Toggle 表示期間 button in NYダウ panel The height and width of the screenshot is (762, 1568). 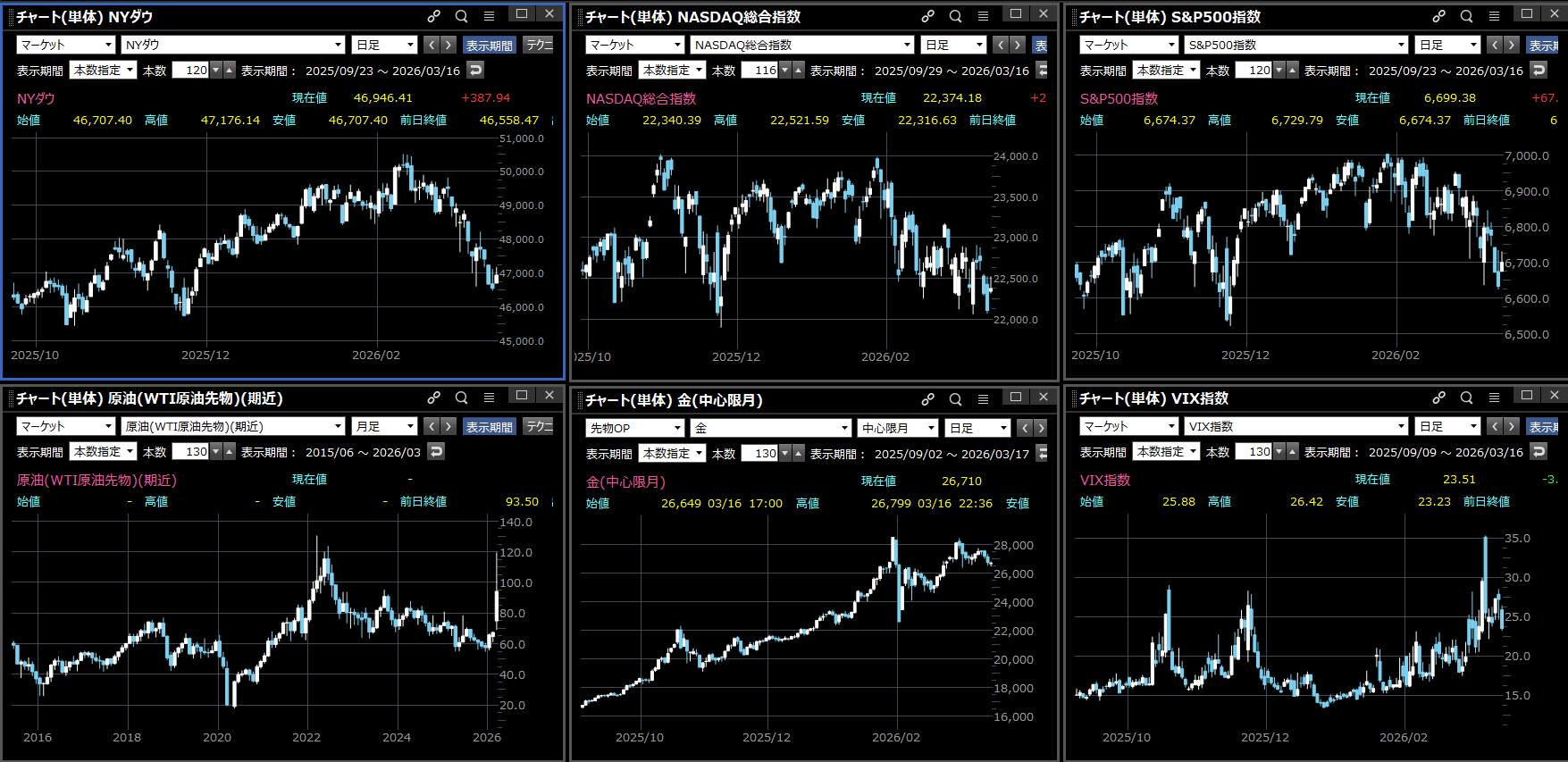click(x=489, y=45)
